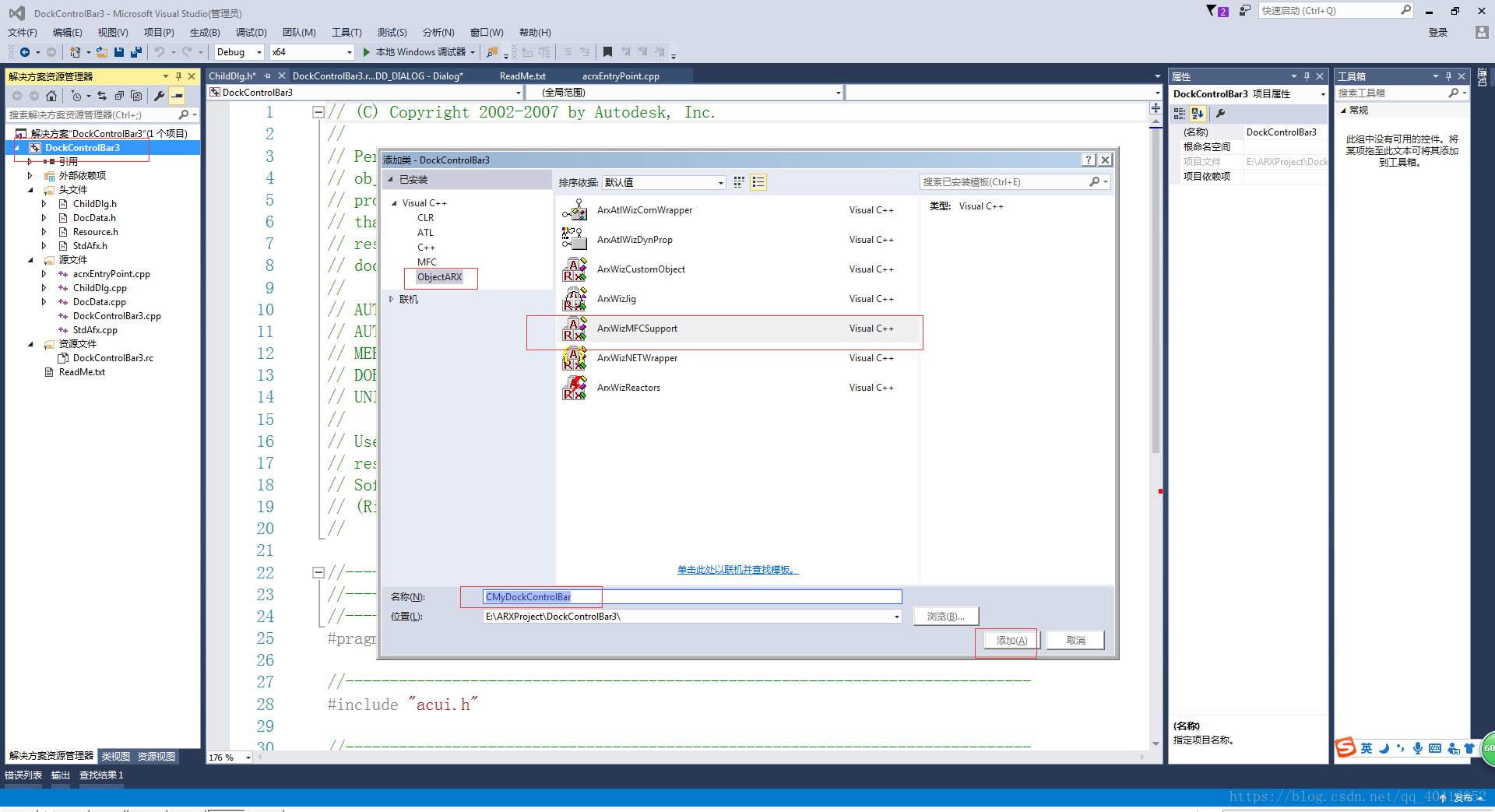
Task: Select the ArxWizCustomObject template
Action: (739, 269)
